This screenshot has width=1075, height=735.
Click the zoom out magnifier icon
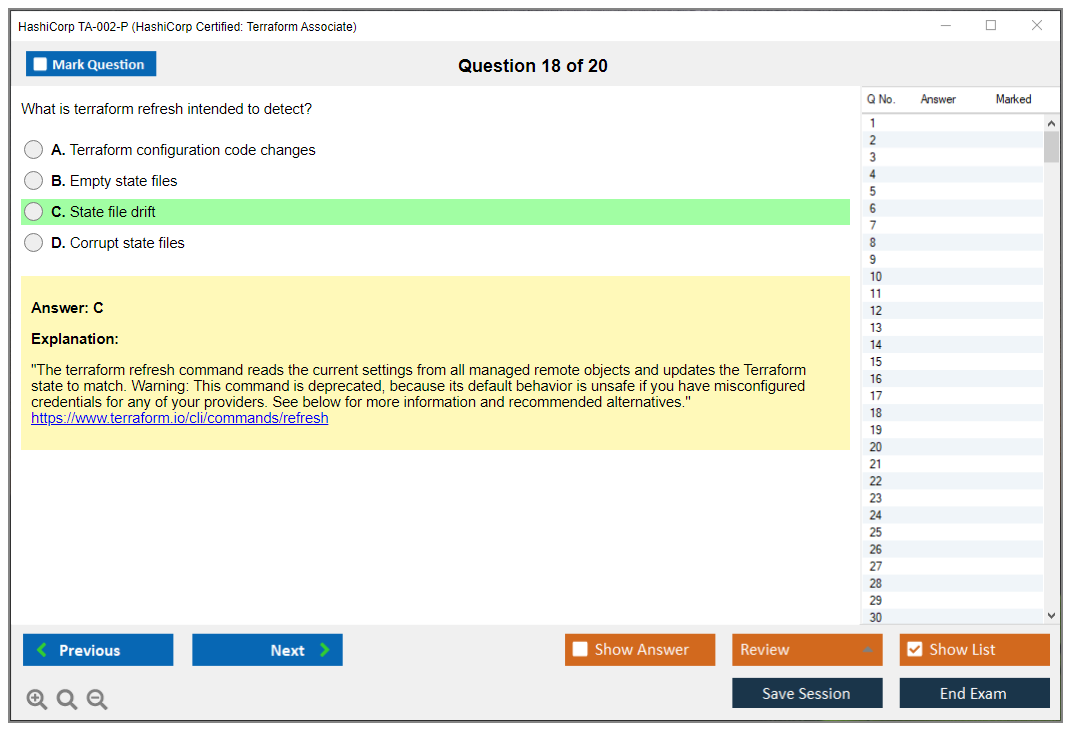pyautogui.click(x=97, y=700)
